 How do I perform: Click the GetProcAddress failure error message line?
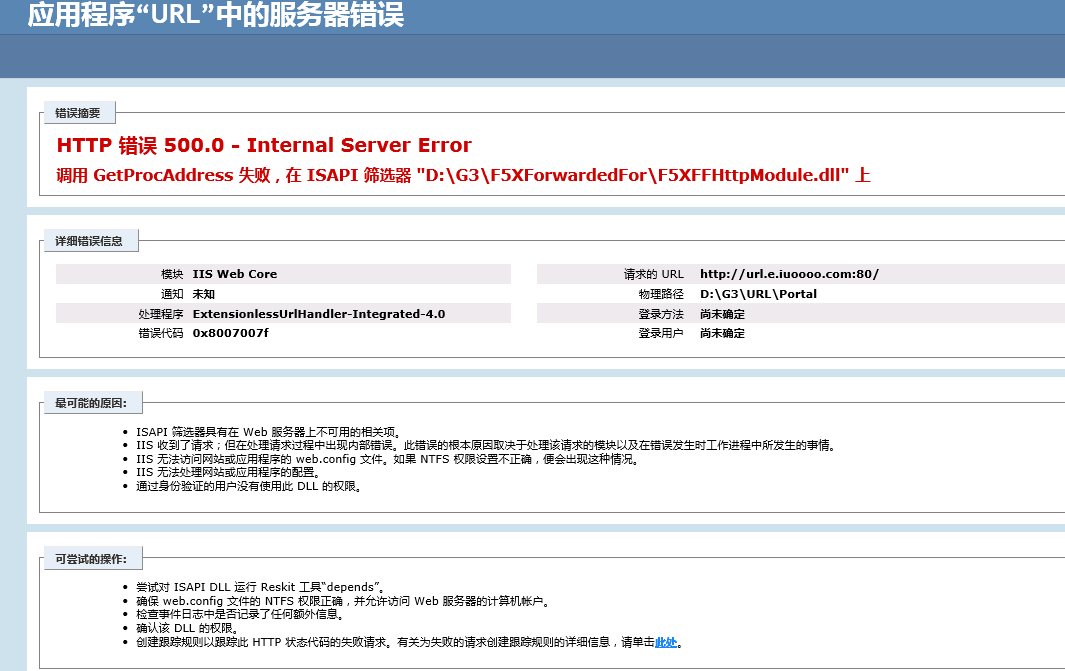(x=463, y=175)
